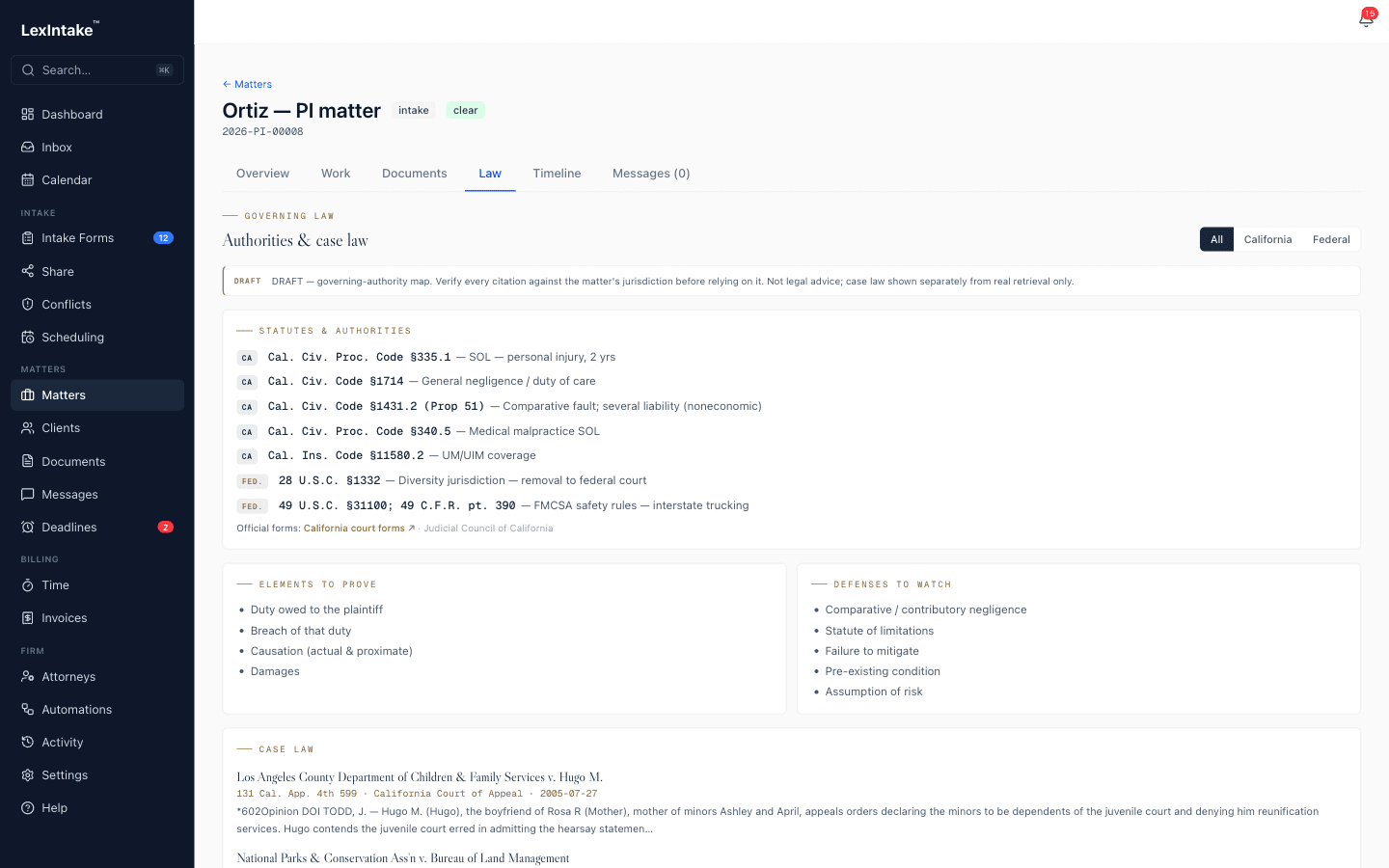Open the Messages (0) tab
The height and width of the screenshot is (868, 1389).
click(651, 174)
